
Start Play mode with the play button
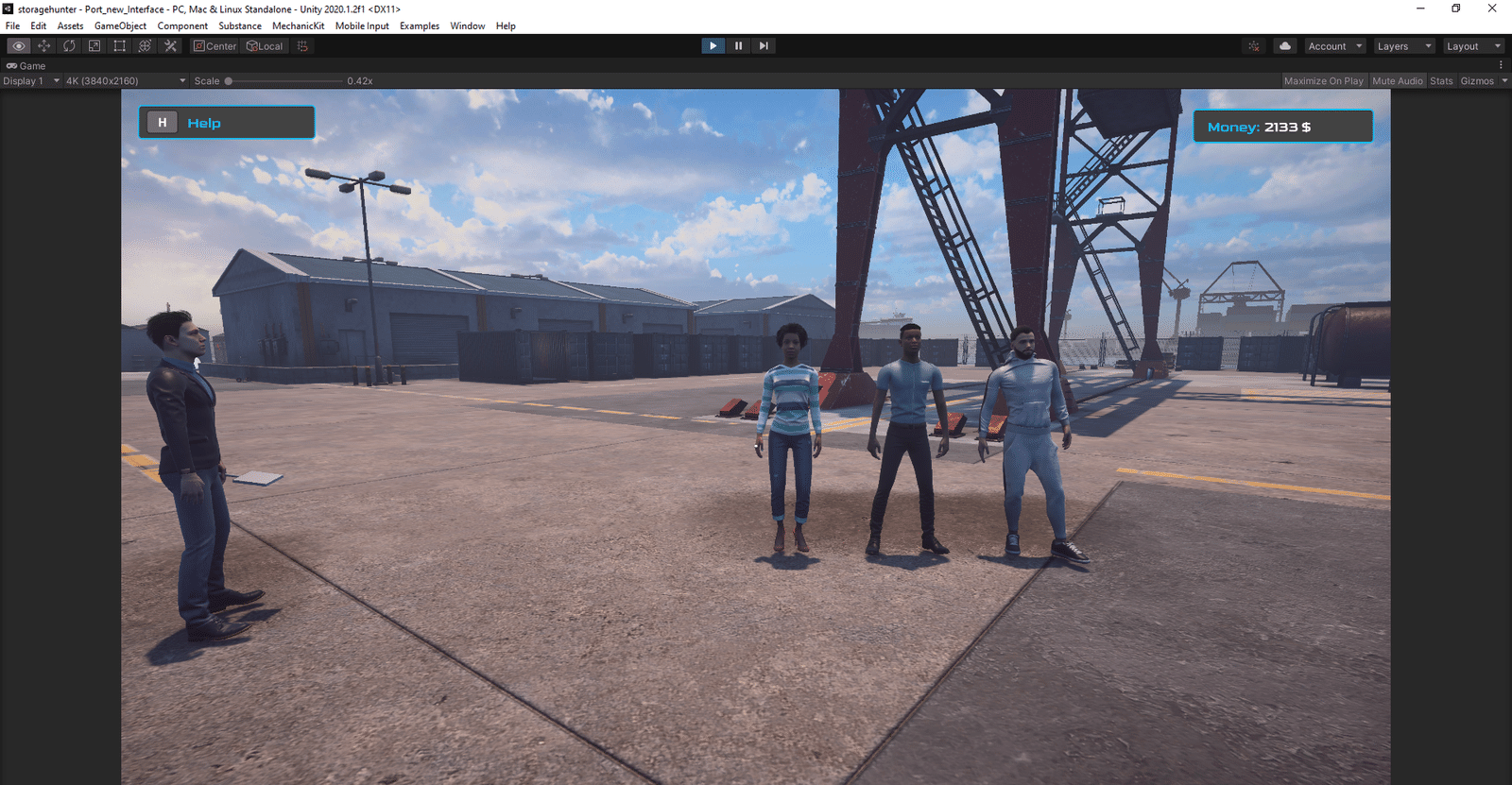713,45
